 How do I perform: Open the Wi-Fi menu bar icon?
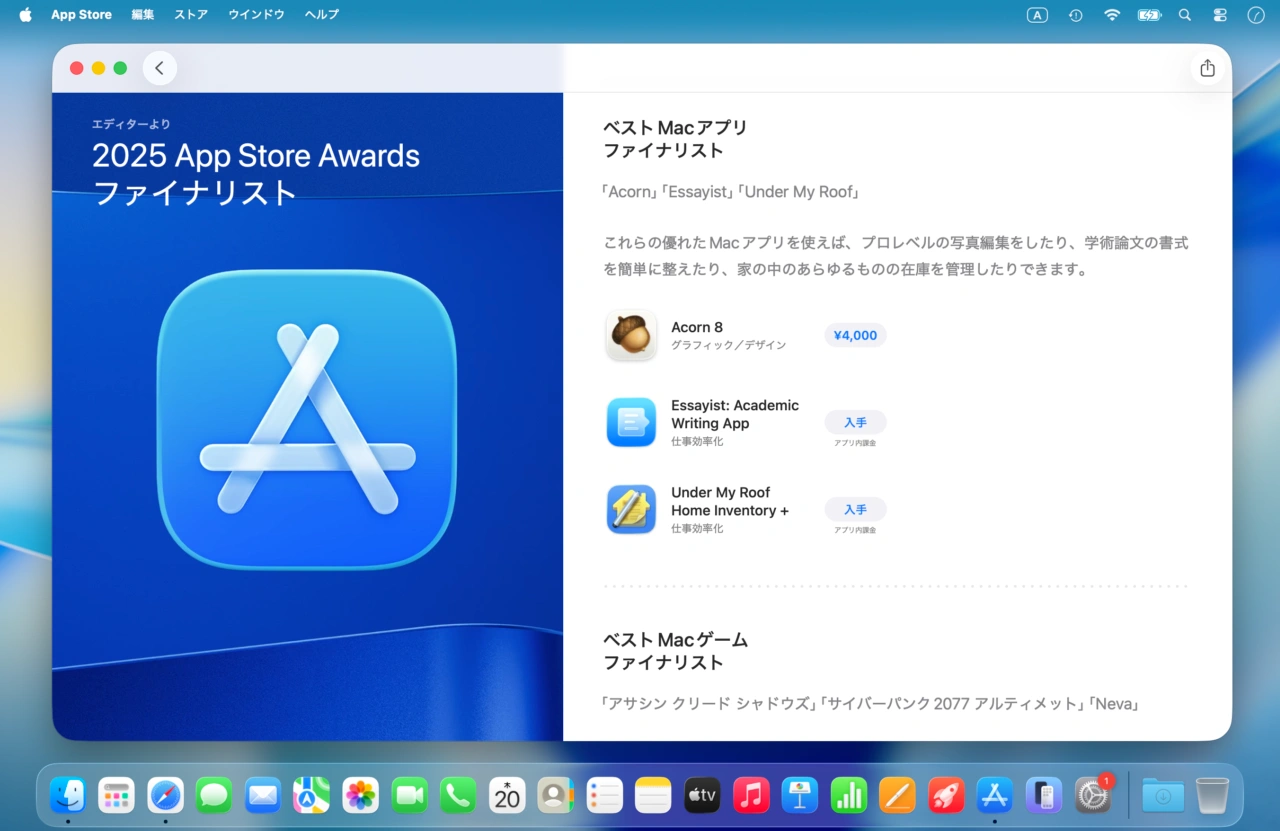pyautogui.click(x=1112, y=14)
